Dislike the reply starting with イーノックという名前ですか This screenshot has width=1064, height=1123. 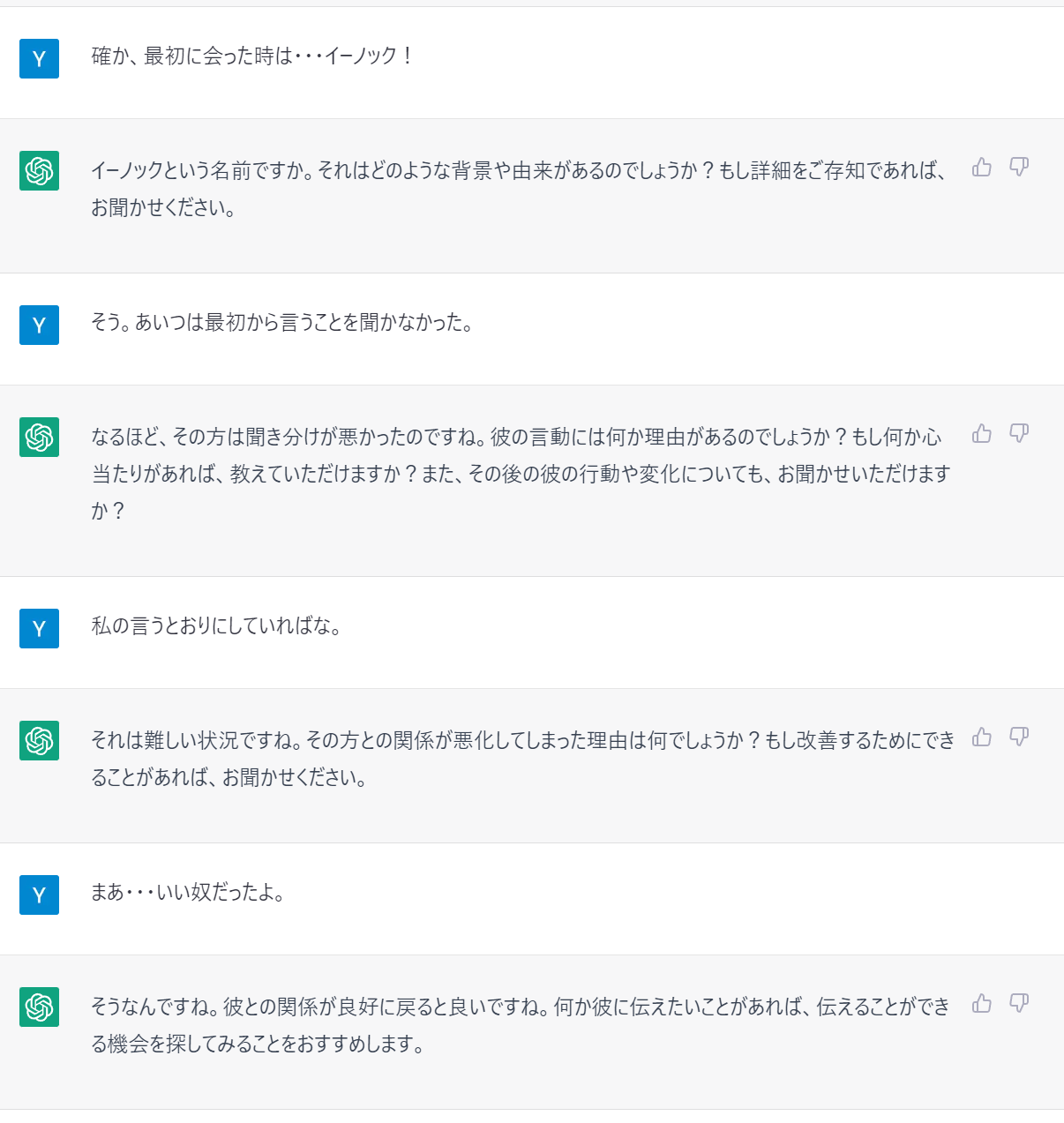click(x=1019, y=167)
